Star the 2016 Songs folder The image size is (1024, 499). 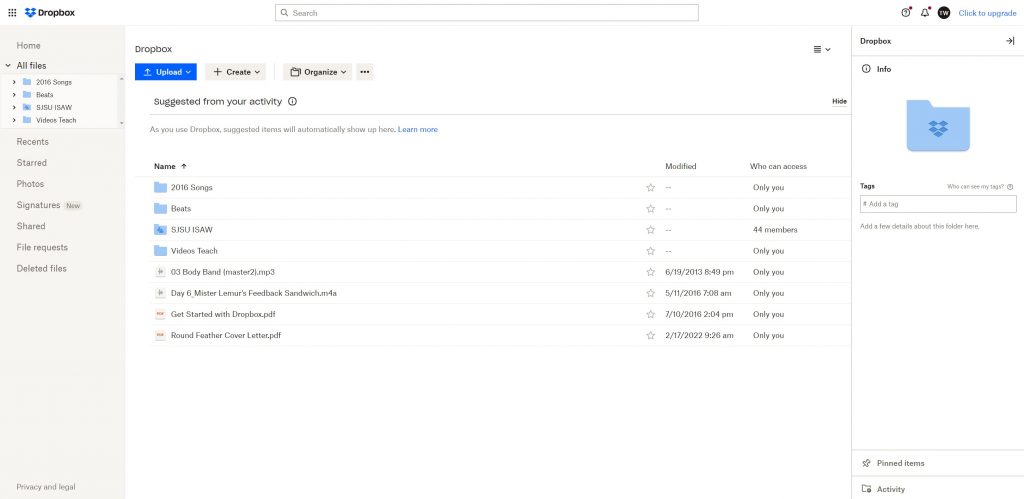(x=650, y=188)
